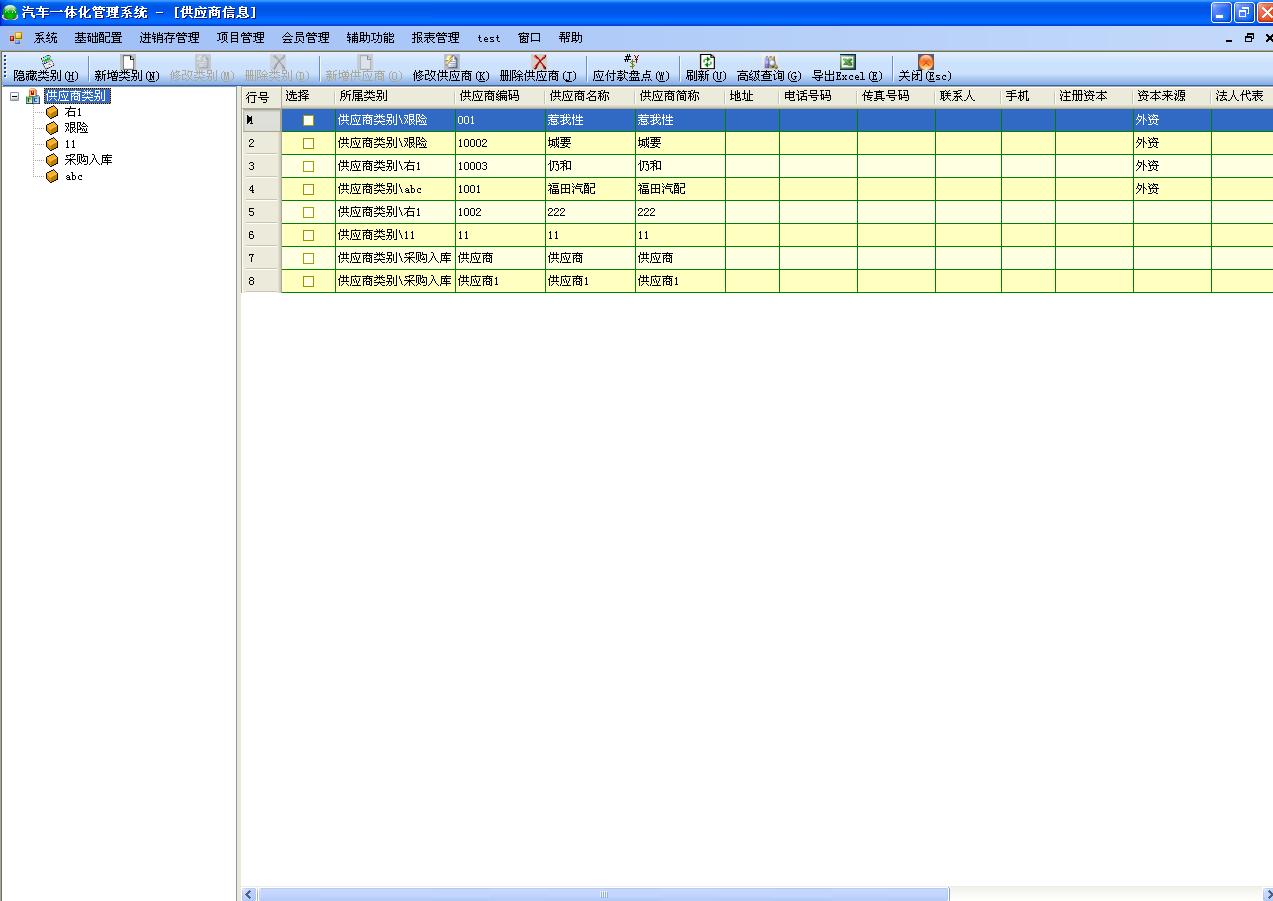Click the application icon in the menu bar

15,38
